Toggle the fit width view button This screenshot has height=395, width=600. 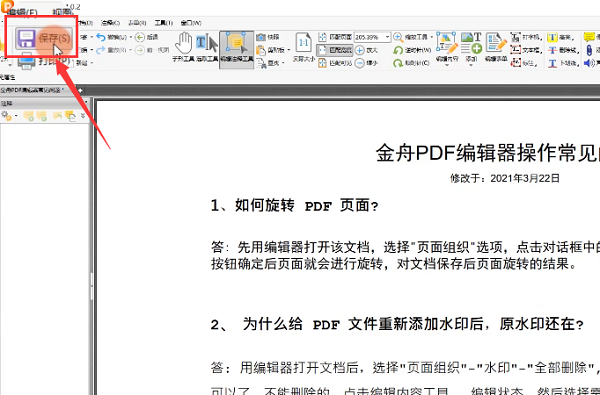click(x=335, y=50)
